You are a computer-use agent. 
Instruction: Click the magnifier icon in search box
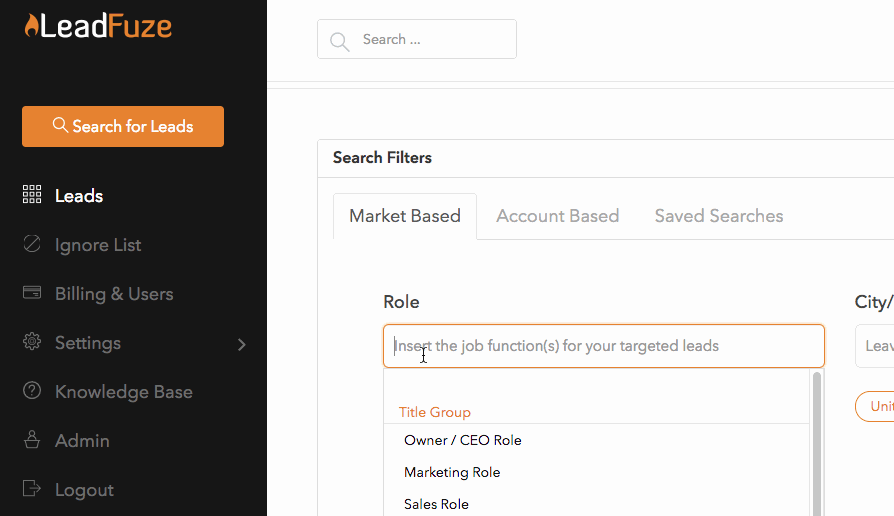click(340, 40)
